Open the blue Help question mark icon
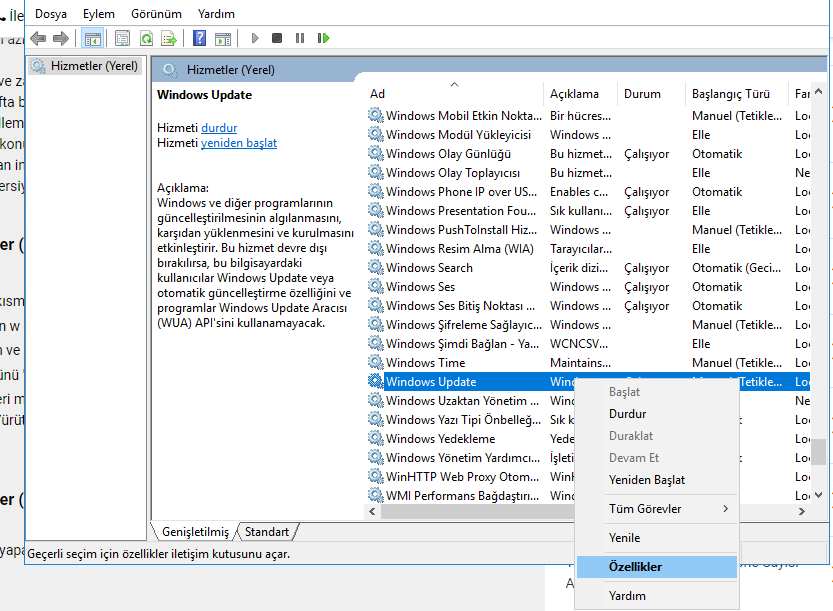The width and height of the screenshot is (833, 611). pyautogui.click(x=200, y=38)
